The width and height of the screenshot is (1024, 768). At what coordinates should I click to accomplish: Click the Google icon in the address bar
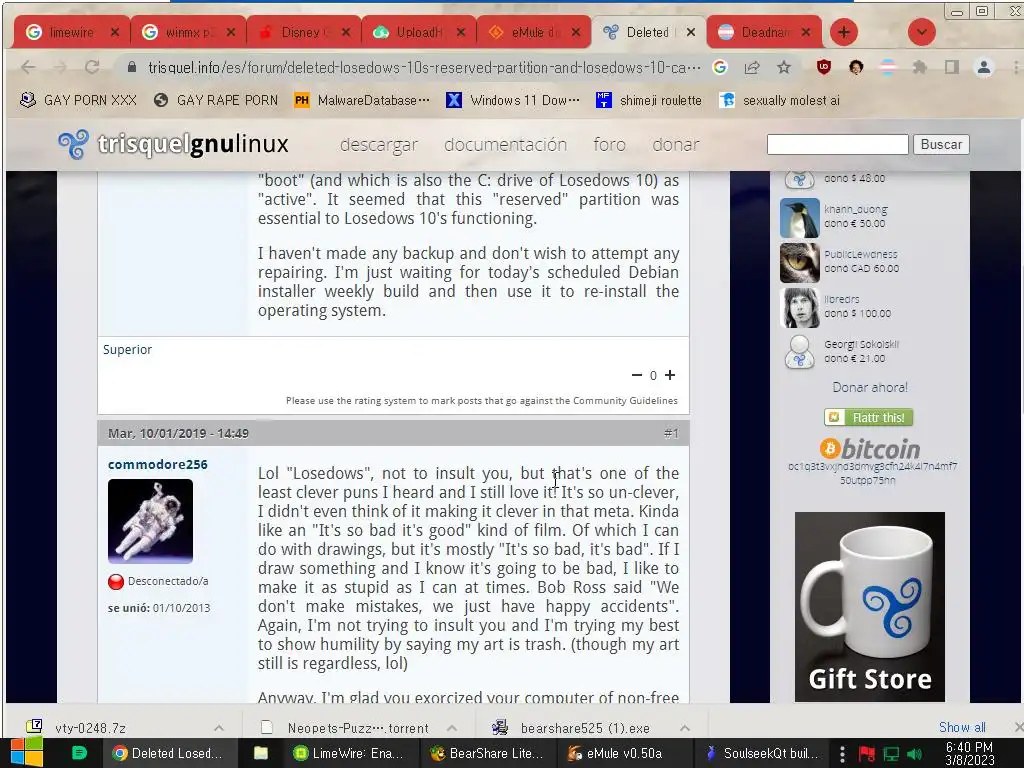[x=720, y=67]
